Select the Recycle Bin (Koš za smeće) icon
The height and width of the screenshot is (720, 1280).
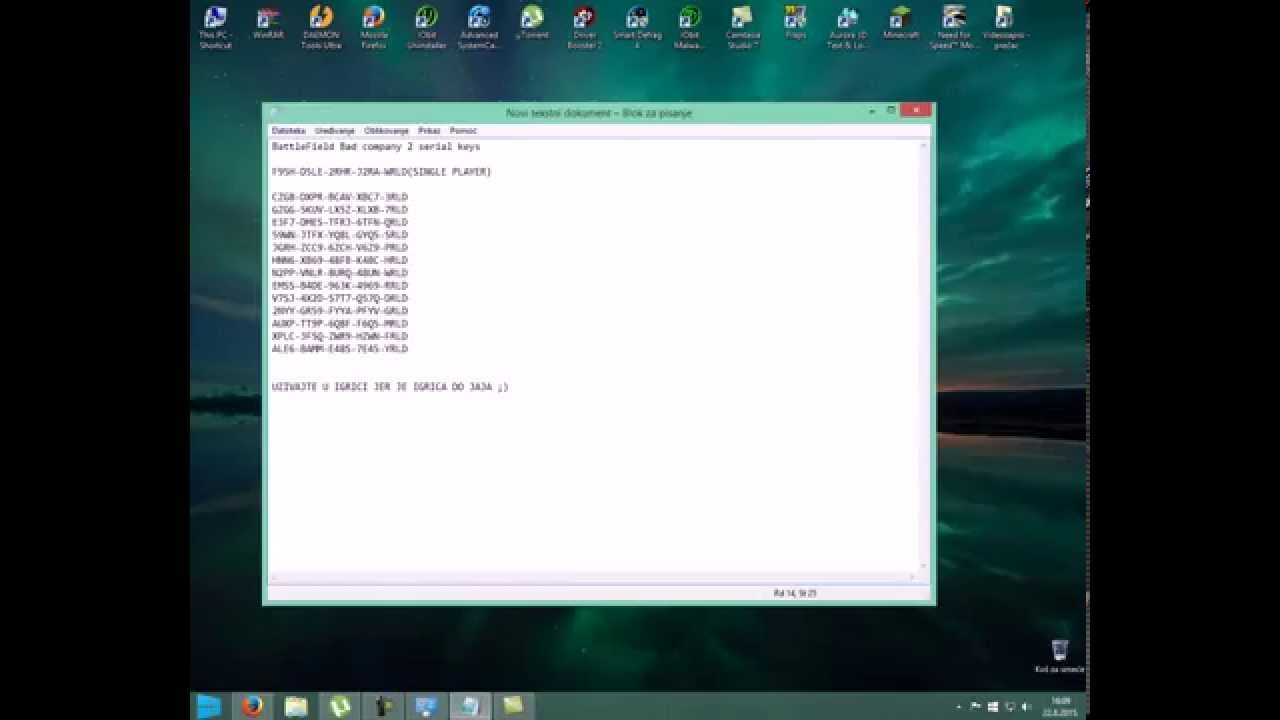coord(1060,657)
